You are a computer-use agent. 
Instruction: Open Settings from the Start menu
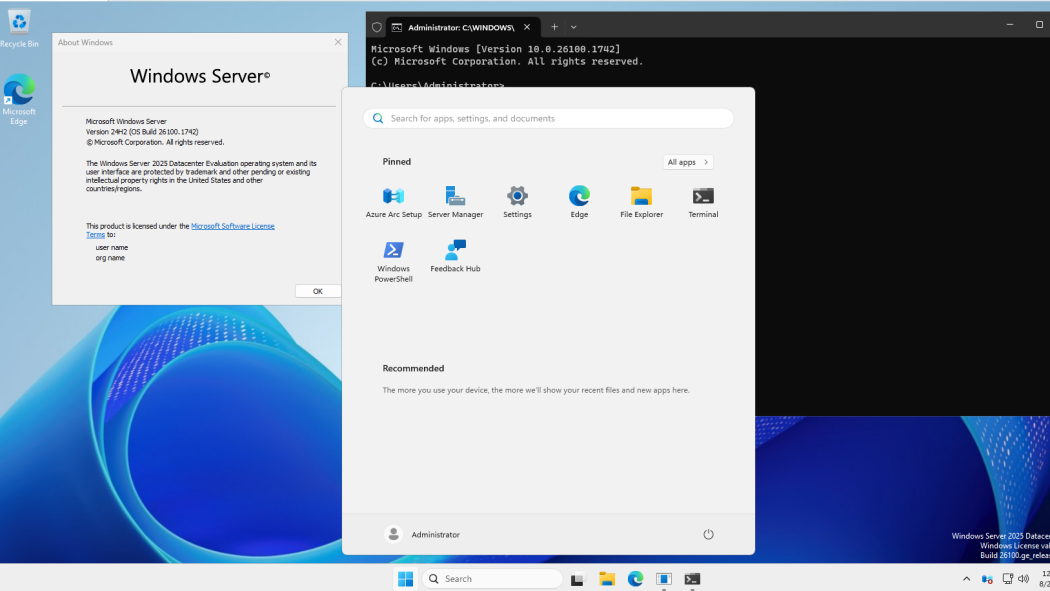click(x=517, y=201)
